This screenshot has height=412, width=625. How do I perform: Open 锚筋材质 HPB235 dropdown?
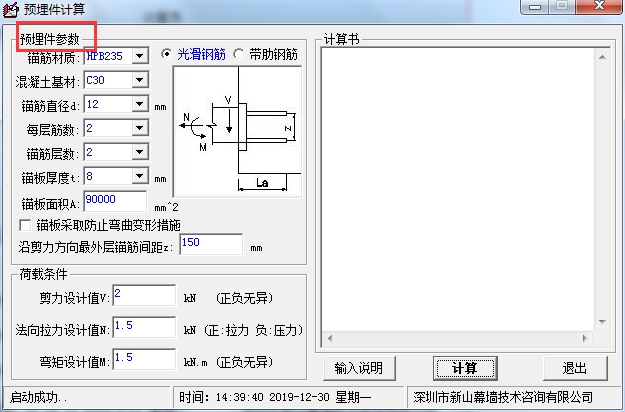click(140, 56)
